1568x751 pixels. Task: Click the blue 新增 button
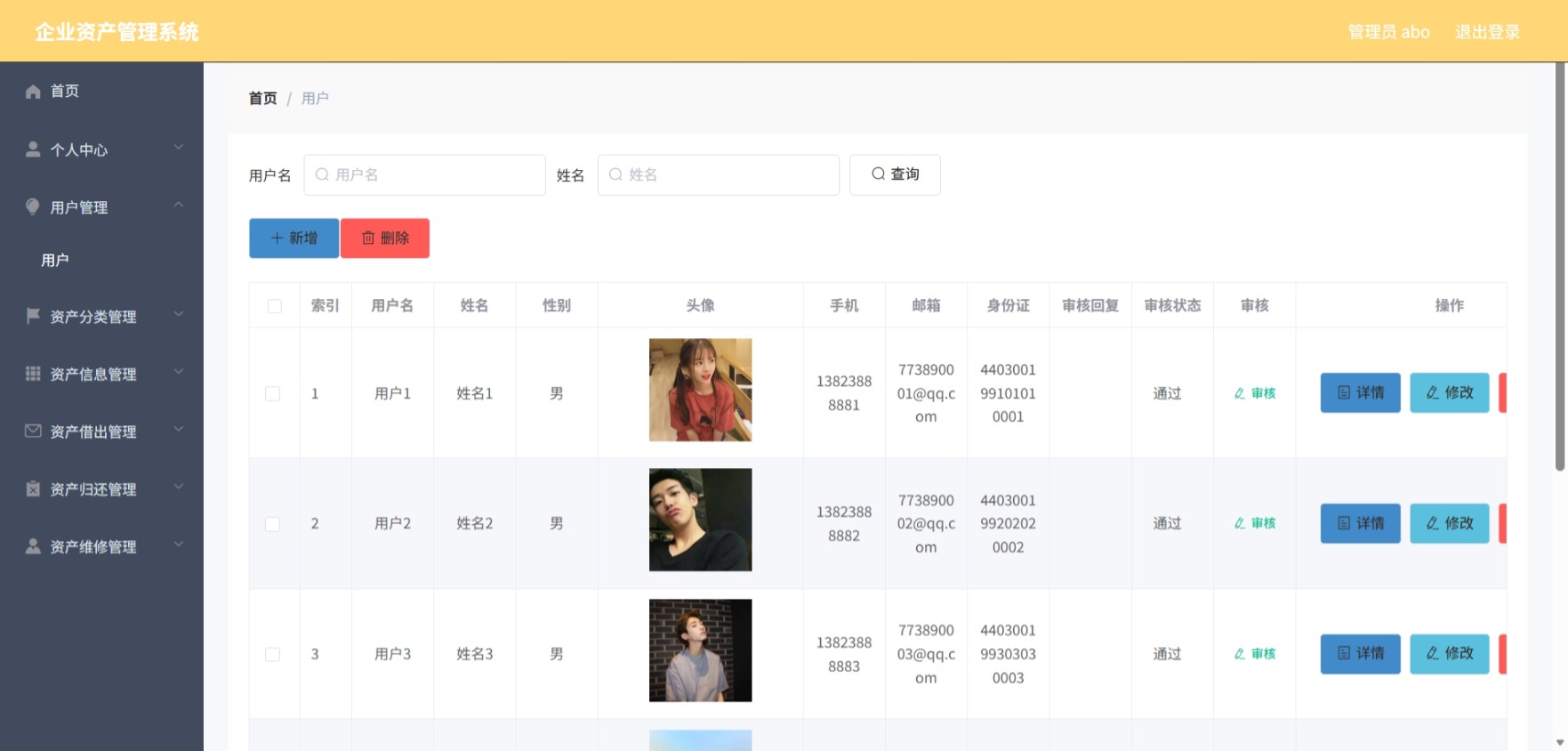pos(293,238)
